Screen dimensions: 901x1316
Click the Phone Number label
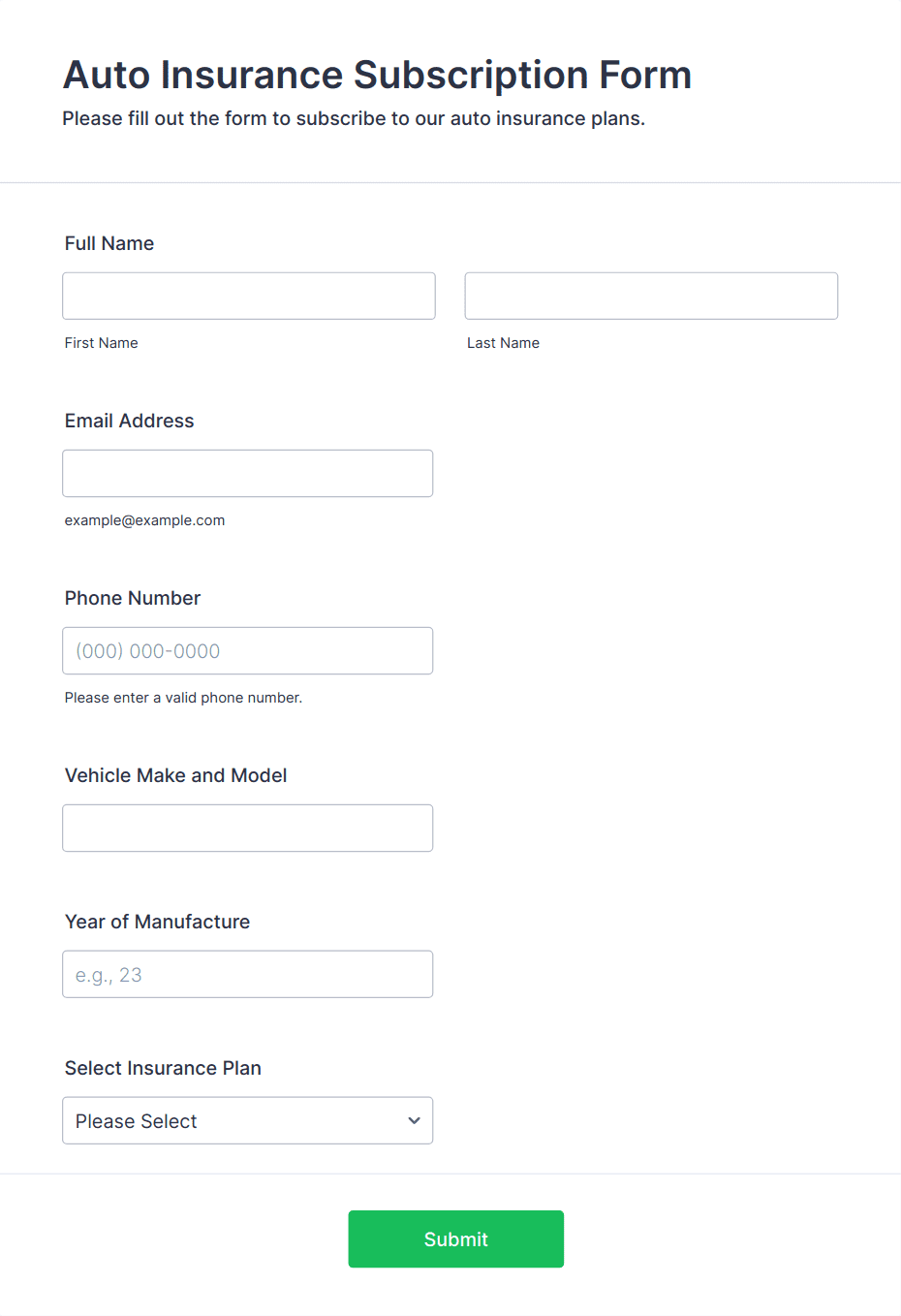tap(133, 598)
